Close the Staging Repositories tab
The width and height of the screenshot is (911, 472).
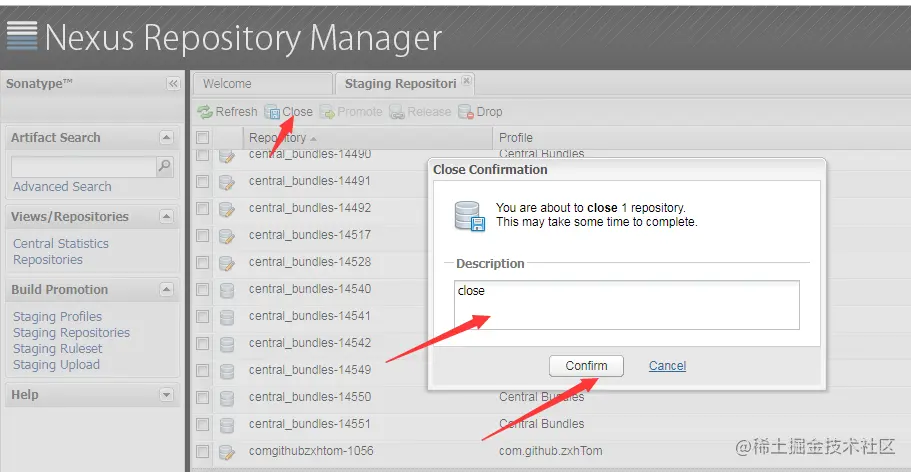(x=466, y=81)
